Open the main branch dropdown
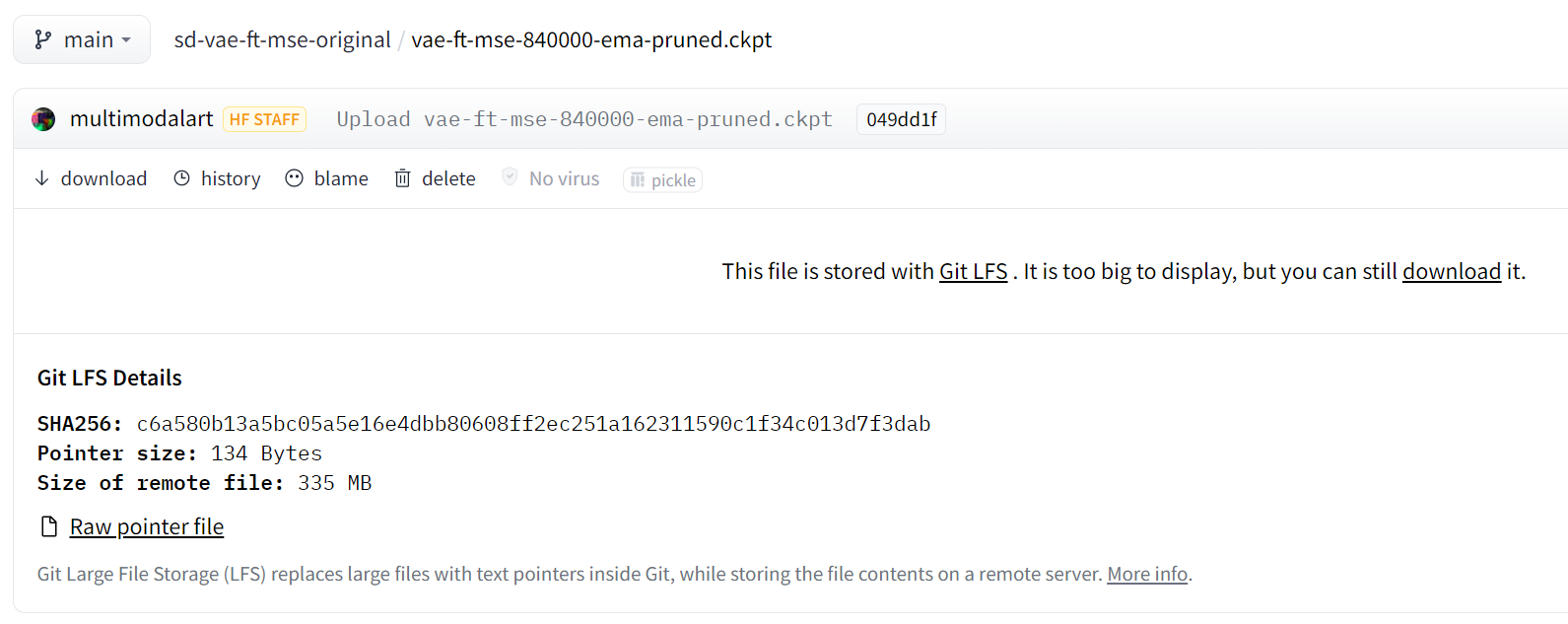This screenshot has height=624, width=1568. click(82, 39)
